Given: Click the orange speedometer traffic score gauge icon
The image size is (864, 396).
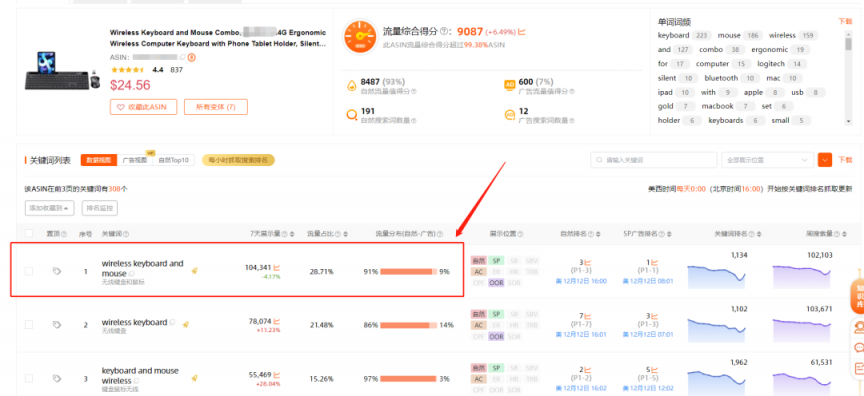Looking at the screenshot, I should pyautogui.click(x=360, y=37).
